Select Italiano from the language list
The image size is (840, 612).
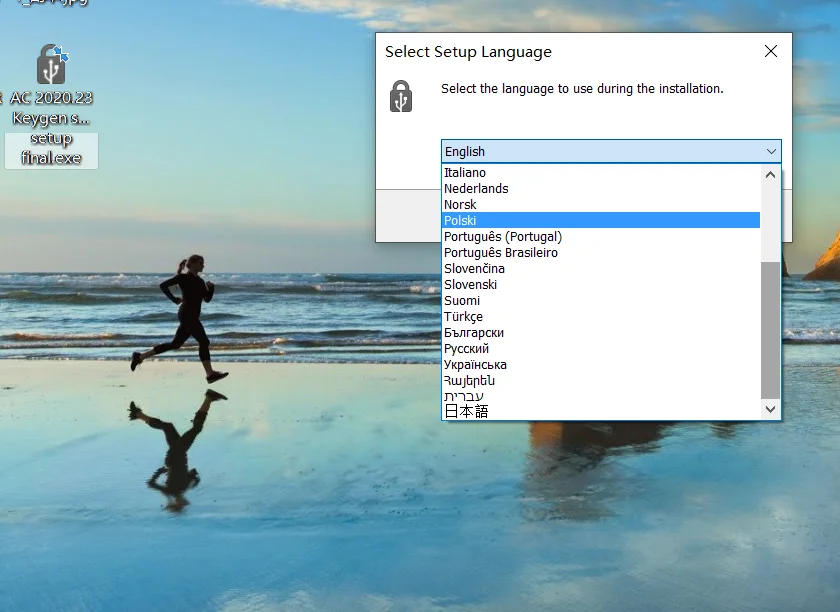601,173
